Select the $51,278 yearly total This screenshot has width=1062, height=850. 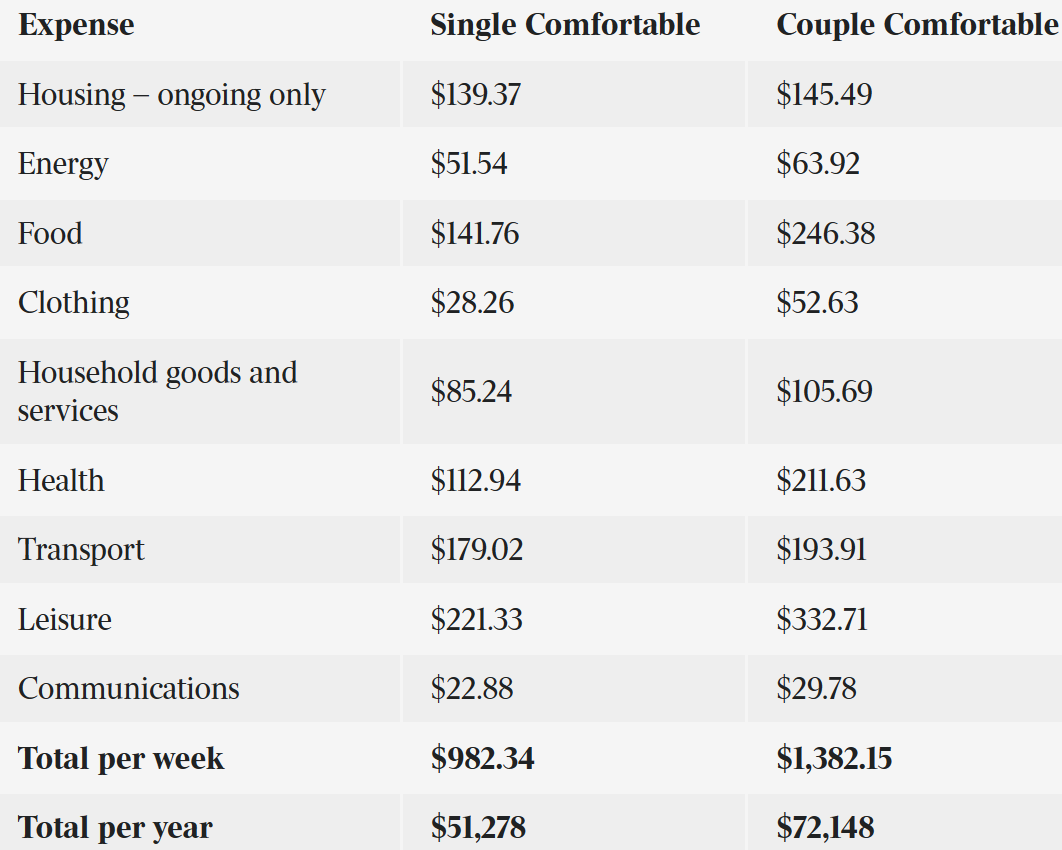point(478,828)
